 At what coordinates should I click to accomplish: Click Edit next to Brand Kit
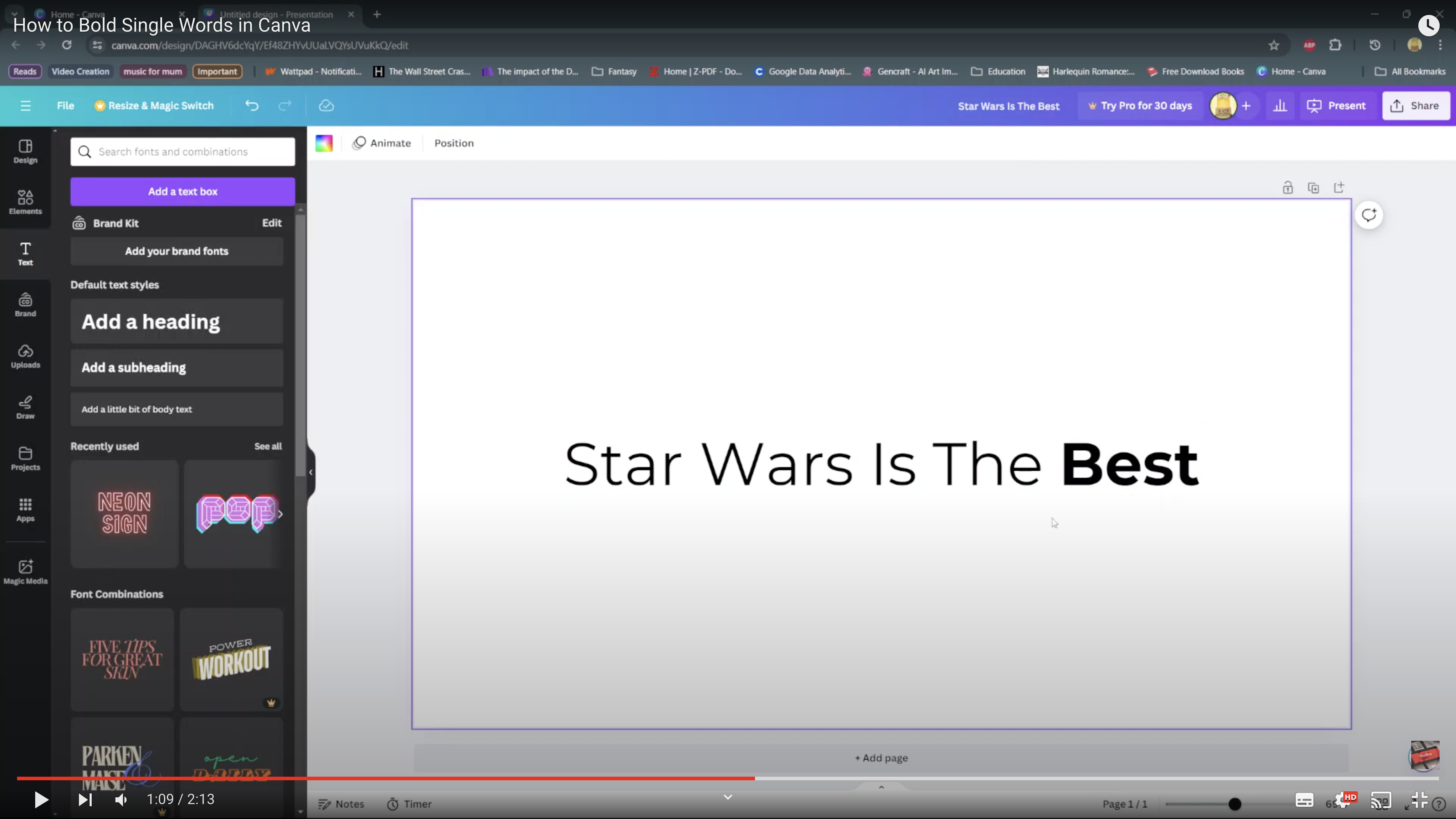point(272,223)
